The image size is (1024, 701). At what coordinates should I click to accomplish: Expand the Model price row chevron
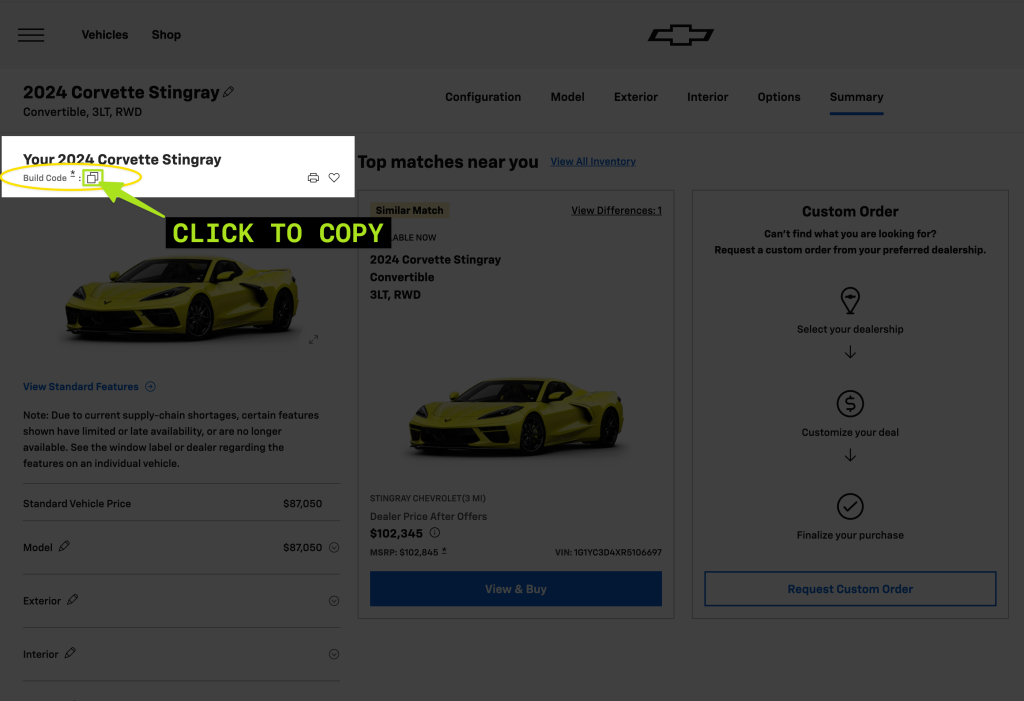(x=334, y=547)
